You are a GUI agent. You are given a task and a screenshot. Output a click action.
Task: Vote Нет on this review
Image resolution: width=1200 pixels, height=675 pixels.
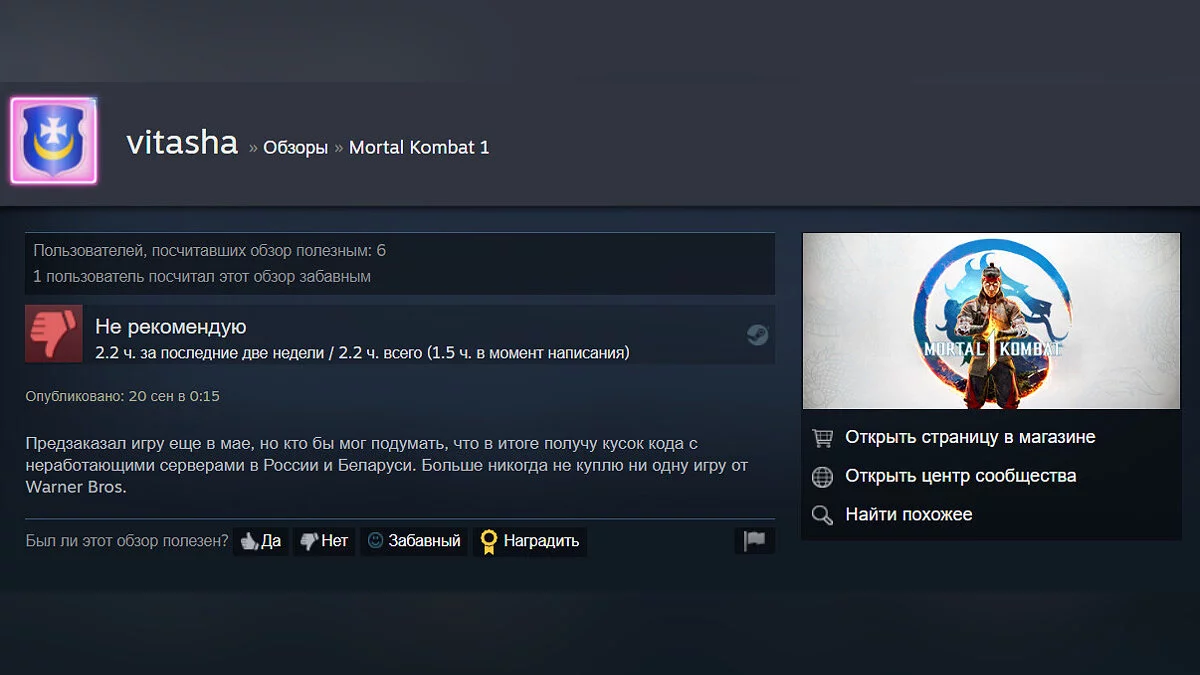click(x=324, y=541)
